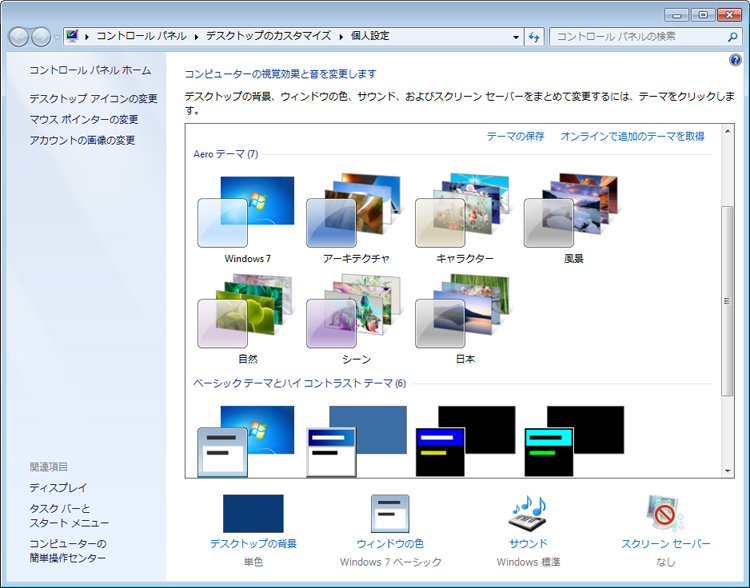This screenshot has height=588, width=750.
Task: Maximize the 個人設定 window
Action: [x=703, y=15]
